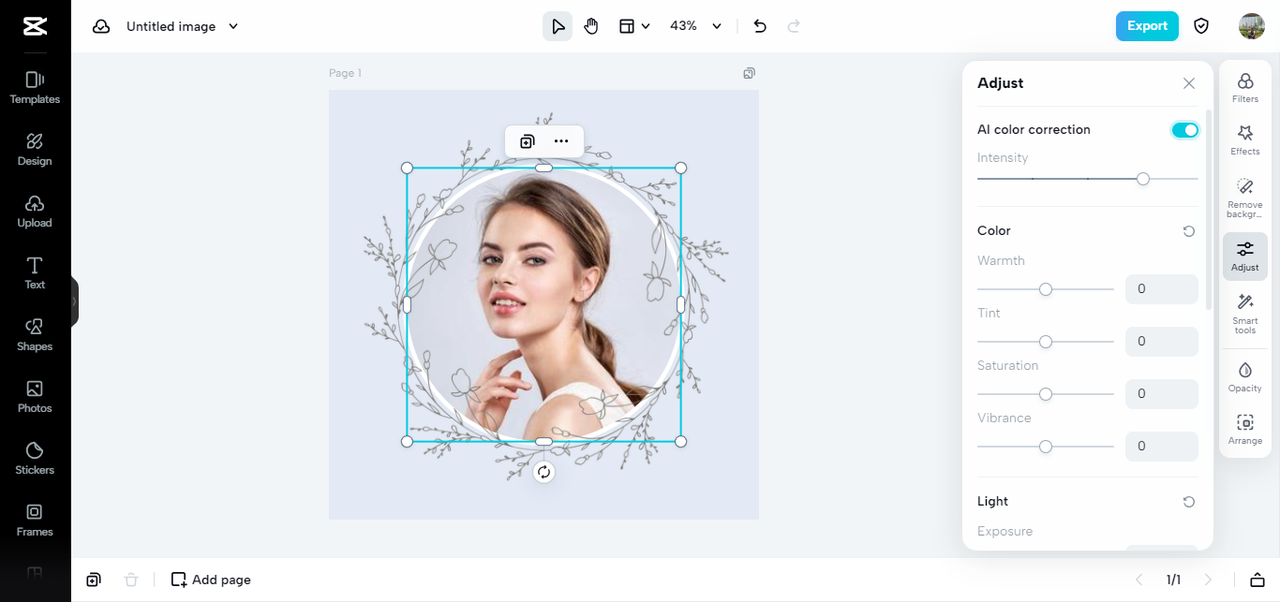Redo the last action

(x=794, y=26)
